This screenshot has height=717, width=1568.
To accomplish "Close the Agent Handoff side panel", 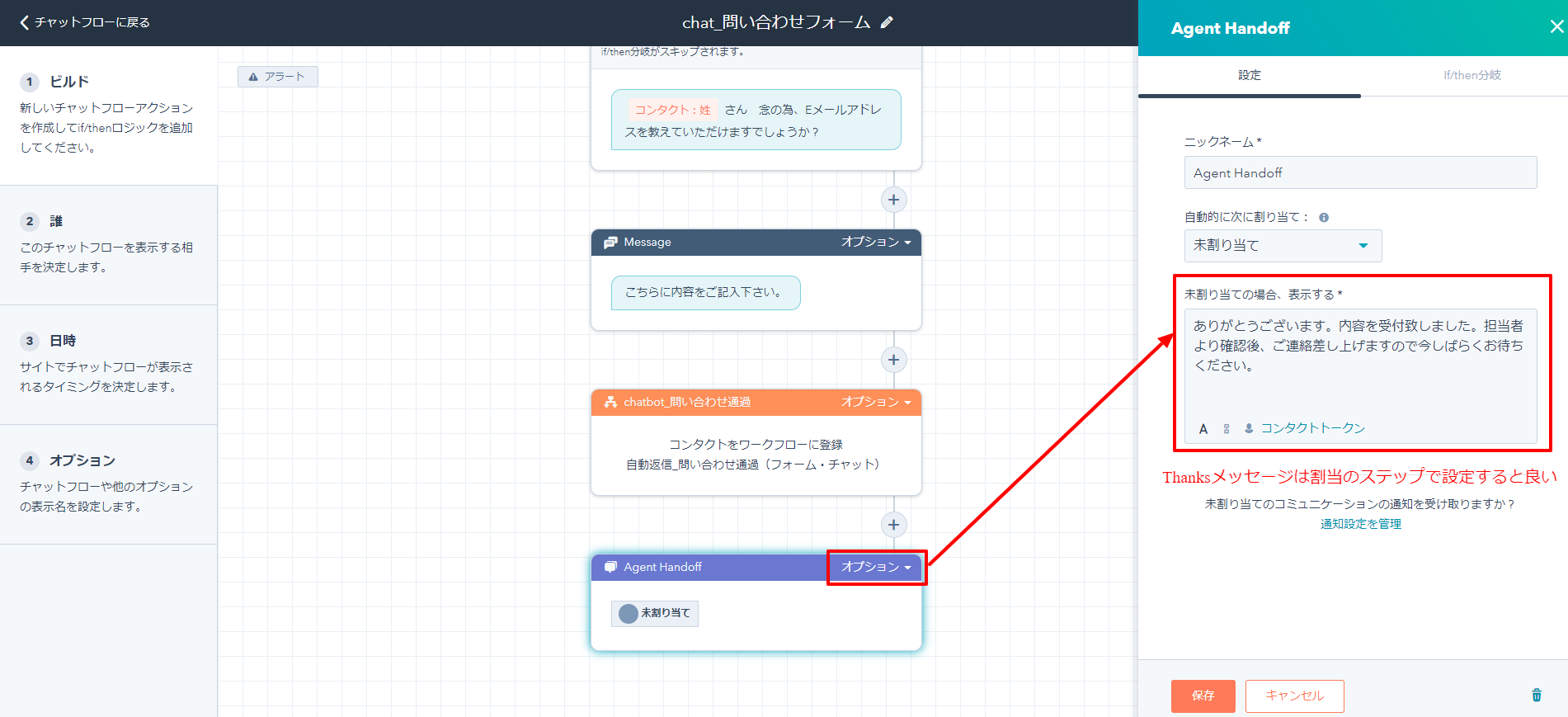I will [1556, 27].
